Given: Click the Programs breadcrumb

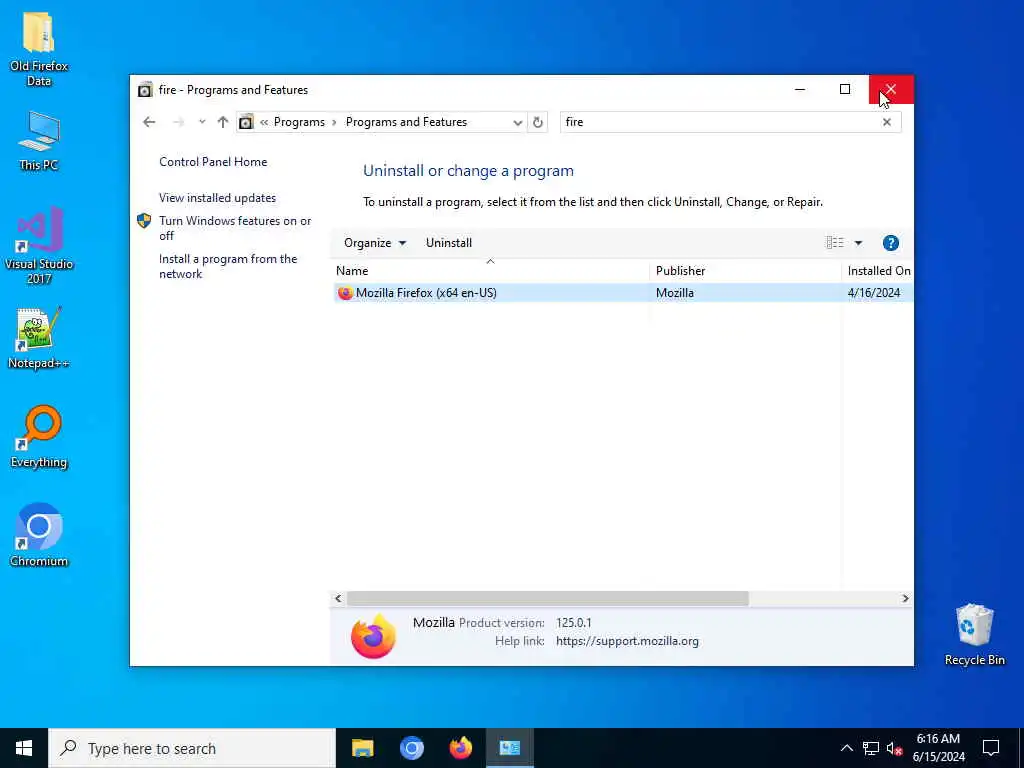Looking at the screenshot, I should pyautogui.click(x=299, y=122).
